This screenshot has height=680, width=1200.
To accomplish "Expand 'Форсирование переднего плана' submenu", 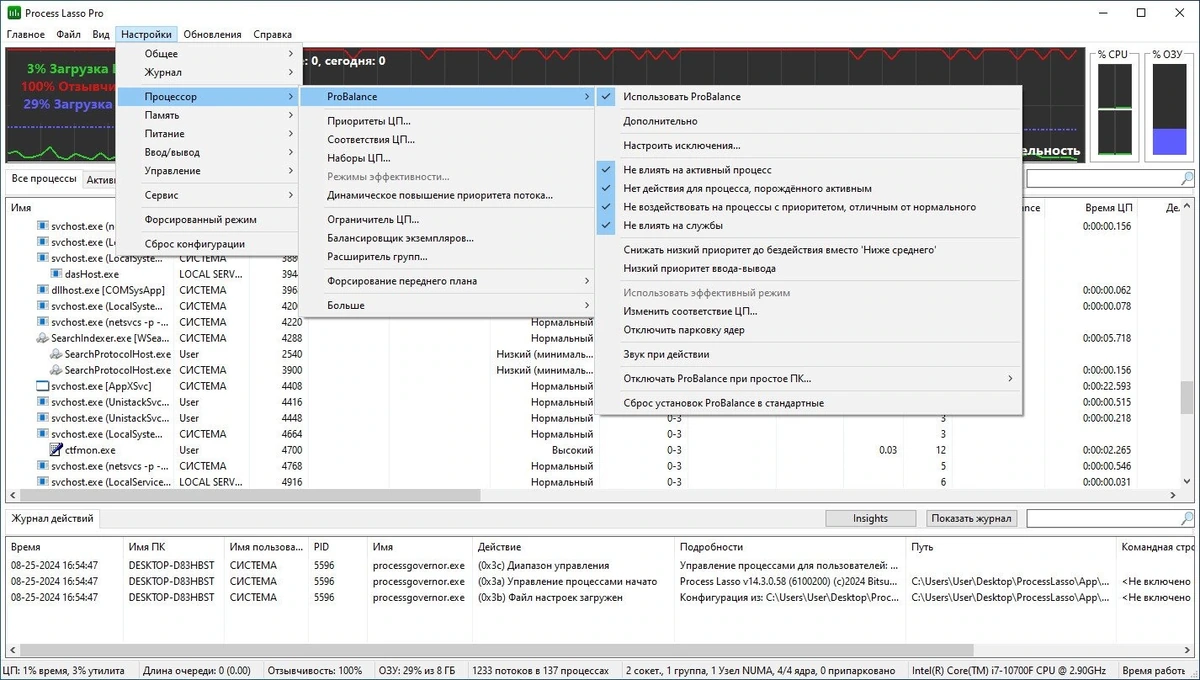I will click(447, 281).
